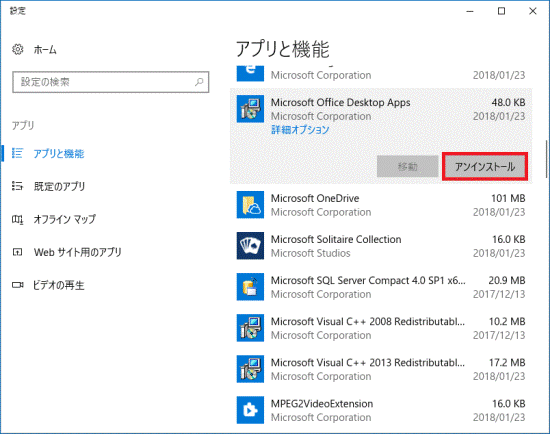Screen dimensions: 550x434
Task: Open the 詳細オプション link
Action: 300,130
